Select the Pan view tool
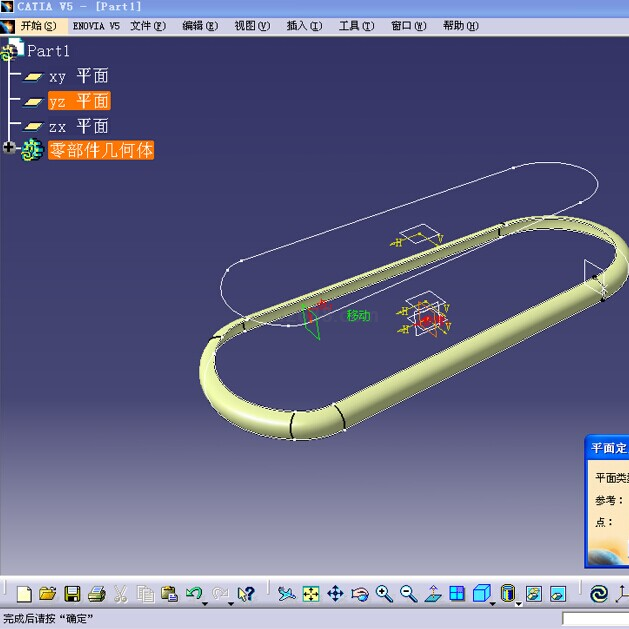 [x=335, y=594]
